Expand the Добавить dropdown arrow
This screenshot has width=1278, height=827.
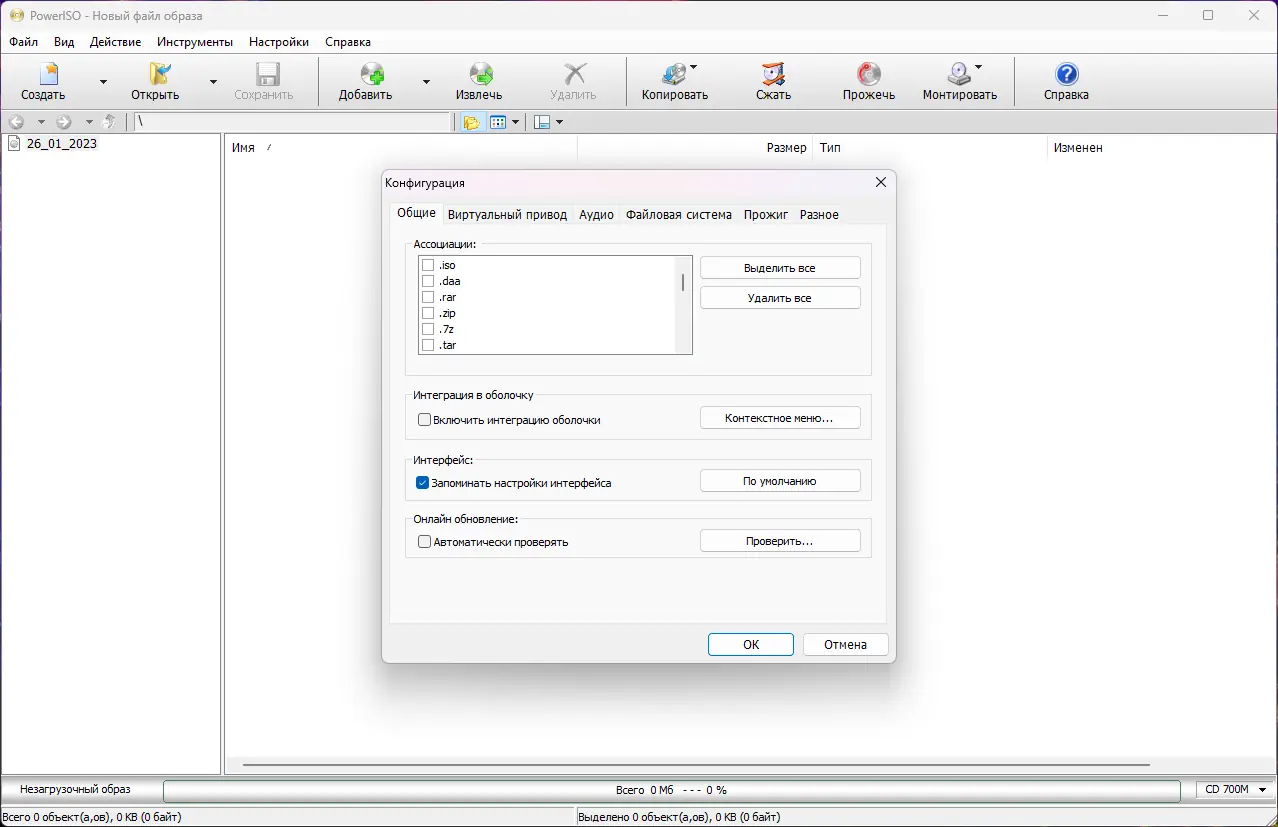pos(426,82)
